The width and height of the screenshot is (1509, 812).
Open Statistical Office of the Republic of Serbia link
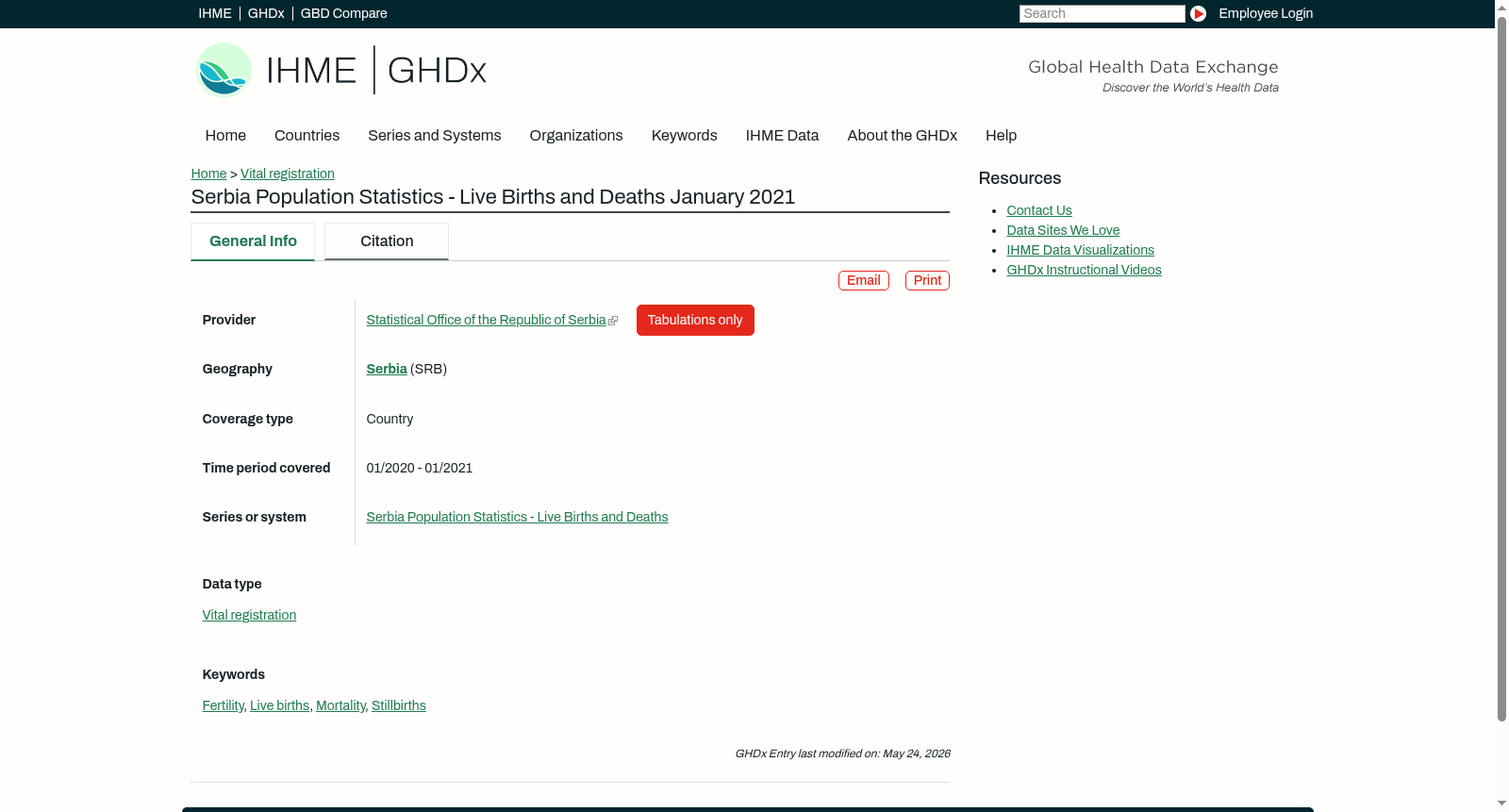[487, 321]
